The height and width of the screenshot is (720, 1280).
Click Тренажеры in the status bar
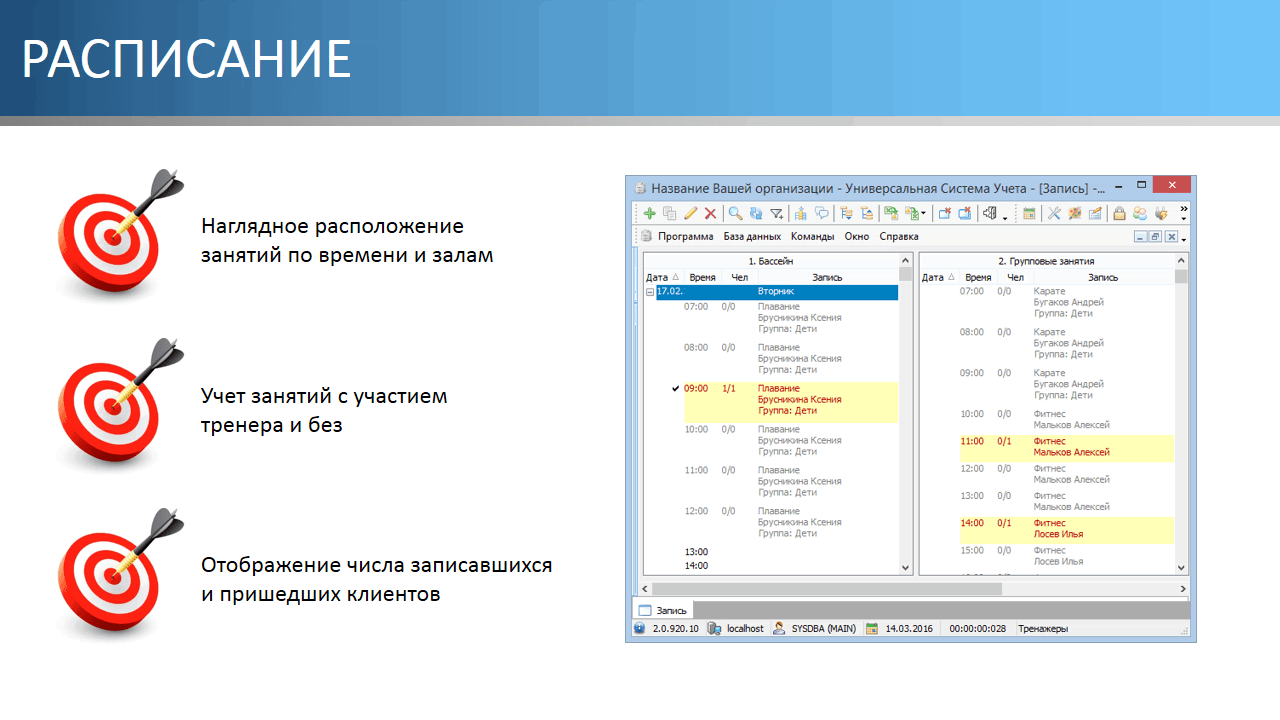1043,629
